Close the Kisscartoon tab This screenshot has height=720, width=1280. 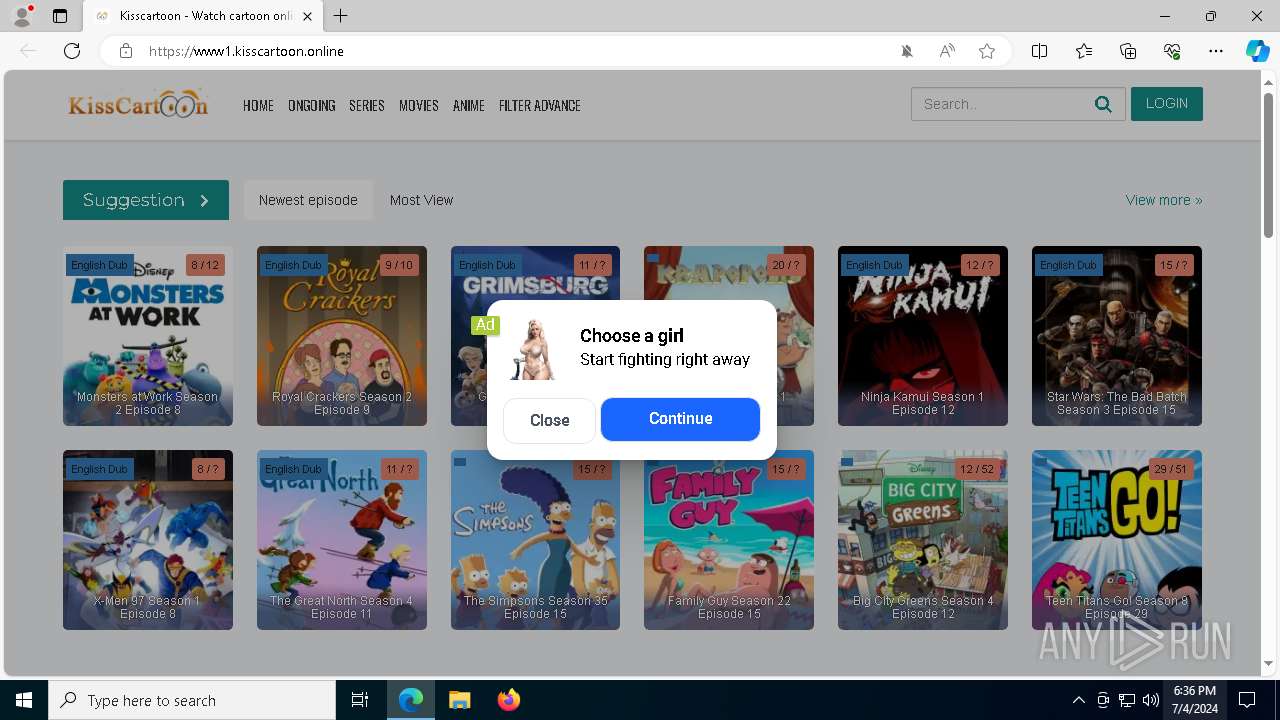pos(308,16)
